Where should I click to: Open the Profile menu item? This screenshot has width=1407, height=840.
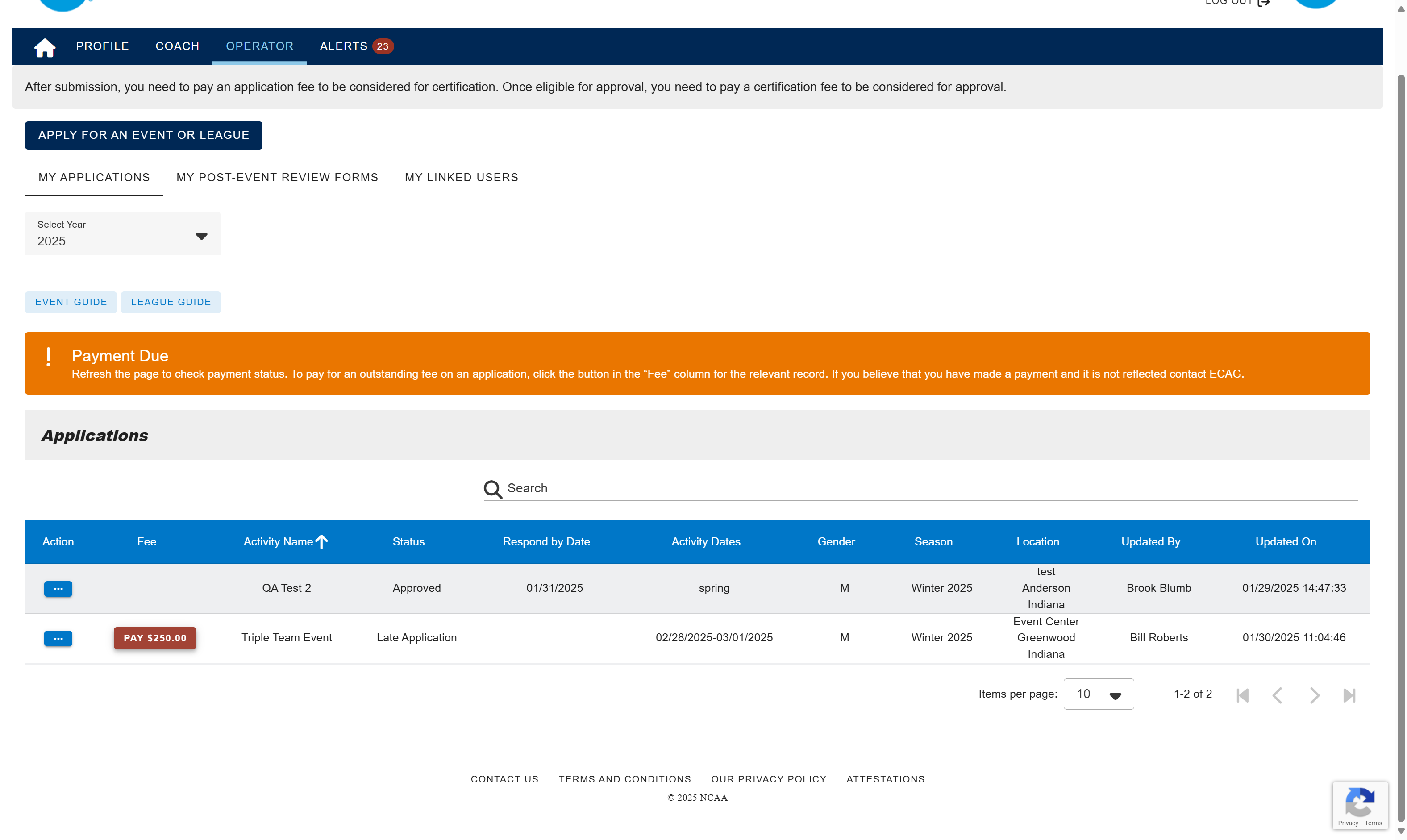click(x=102, y=46)
